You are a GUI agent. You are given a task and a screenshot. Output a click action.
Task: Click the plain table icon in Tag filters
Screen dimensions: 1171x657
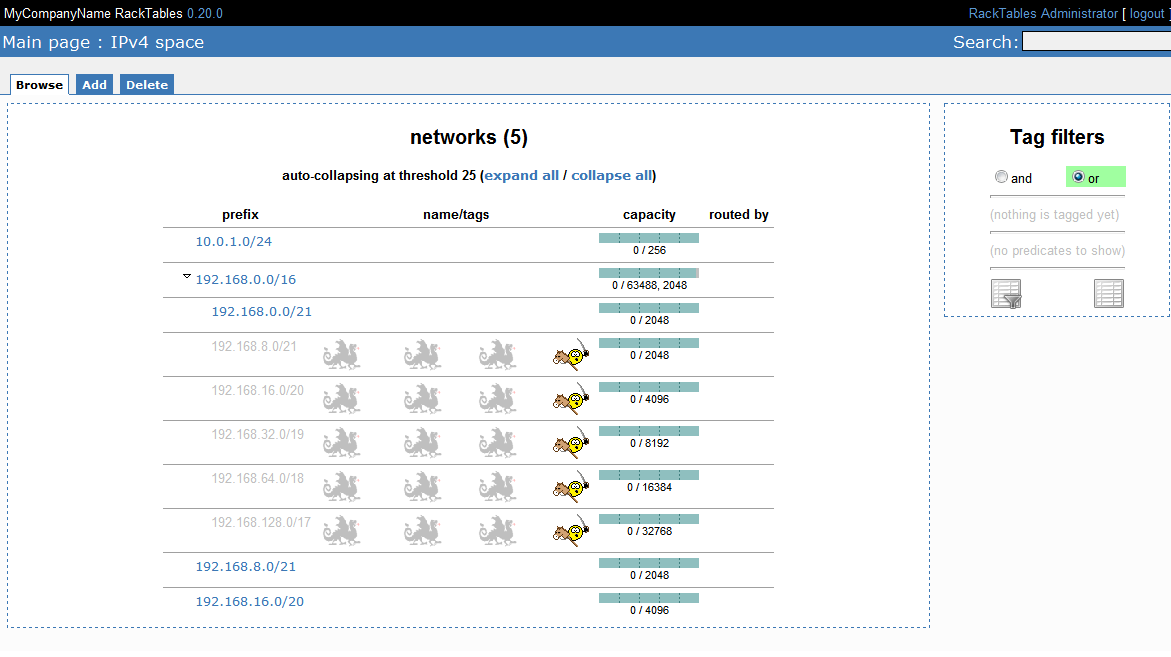point(1109,293)
